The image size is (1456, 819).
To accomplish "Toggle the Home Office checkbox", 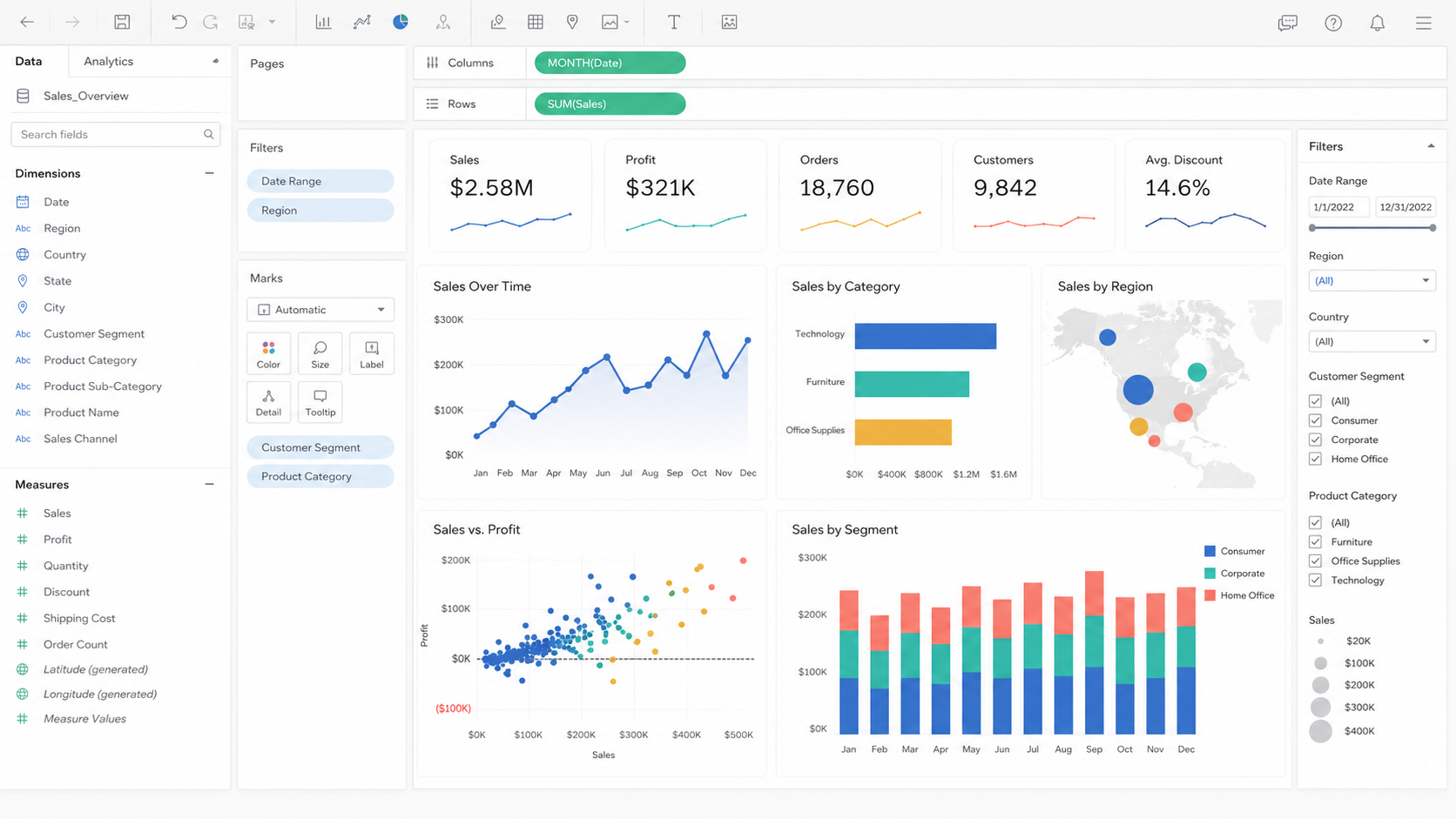I will (x=1315, y=459).
